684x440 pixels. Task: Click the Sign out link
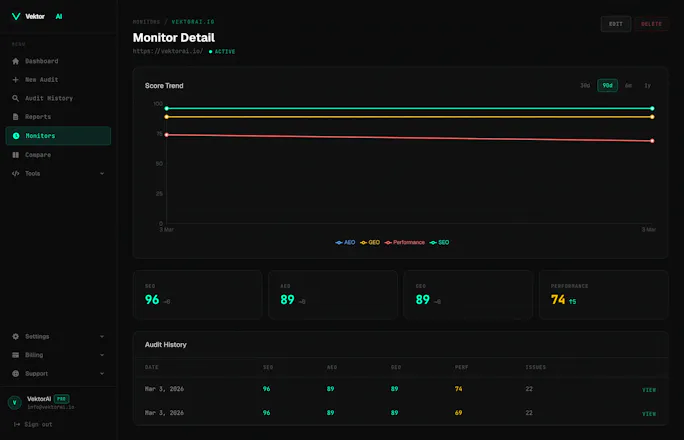(33, 424)
